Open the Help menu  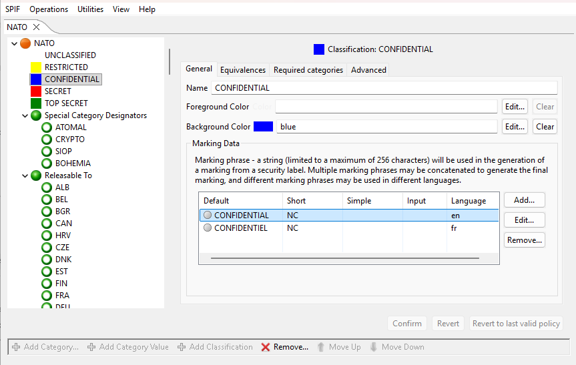(147, 9)
